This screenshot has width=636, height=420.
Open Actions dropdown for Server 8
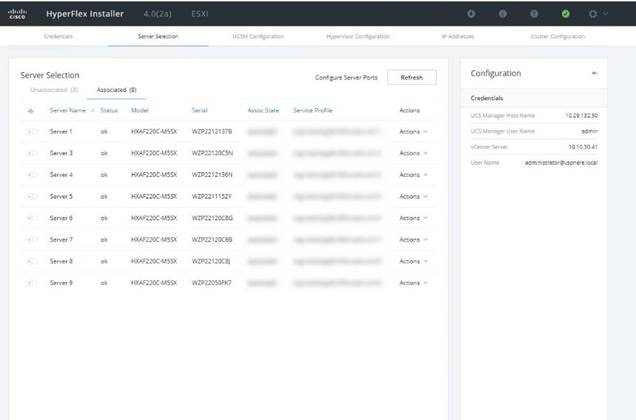[413, 261]
